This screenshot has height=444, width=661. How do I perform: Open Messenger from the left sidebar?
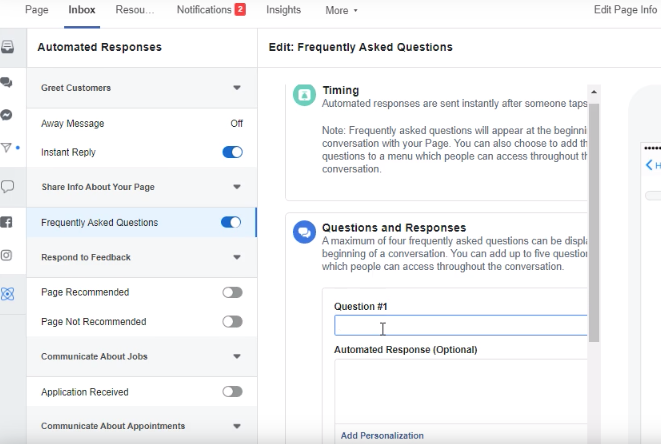coord(7,115)
